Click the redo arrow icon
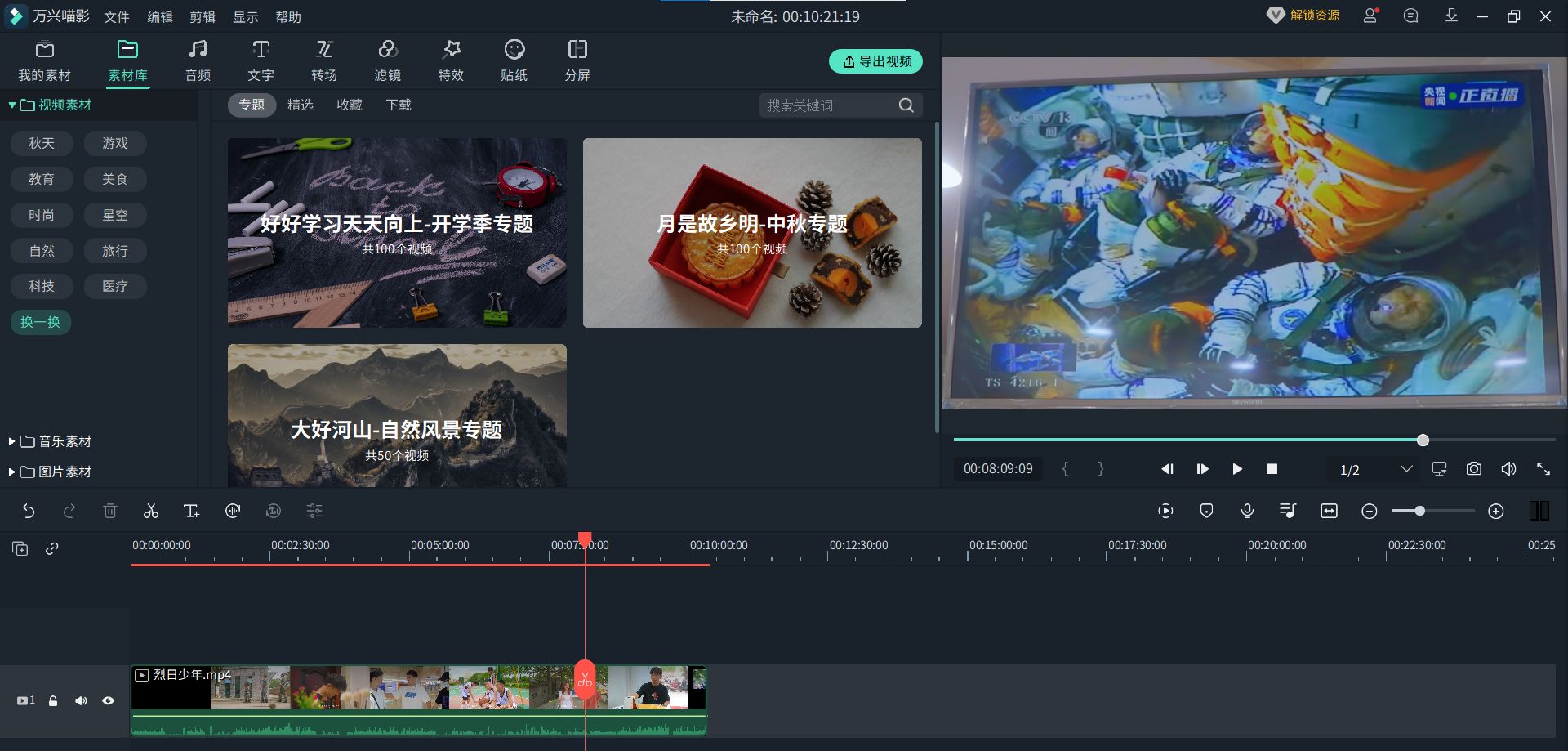Viewport: 1568px width, 751px height. 69,512
